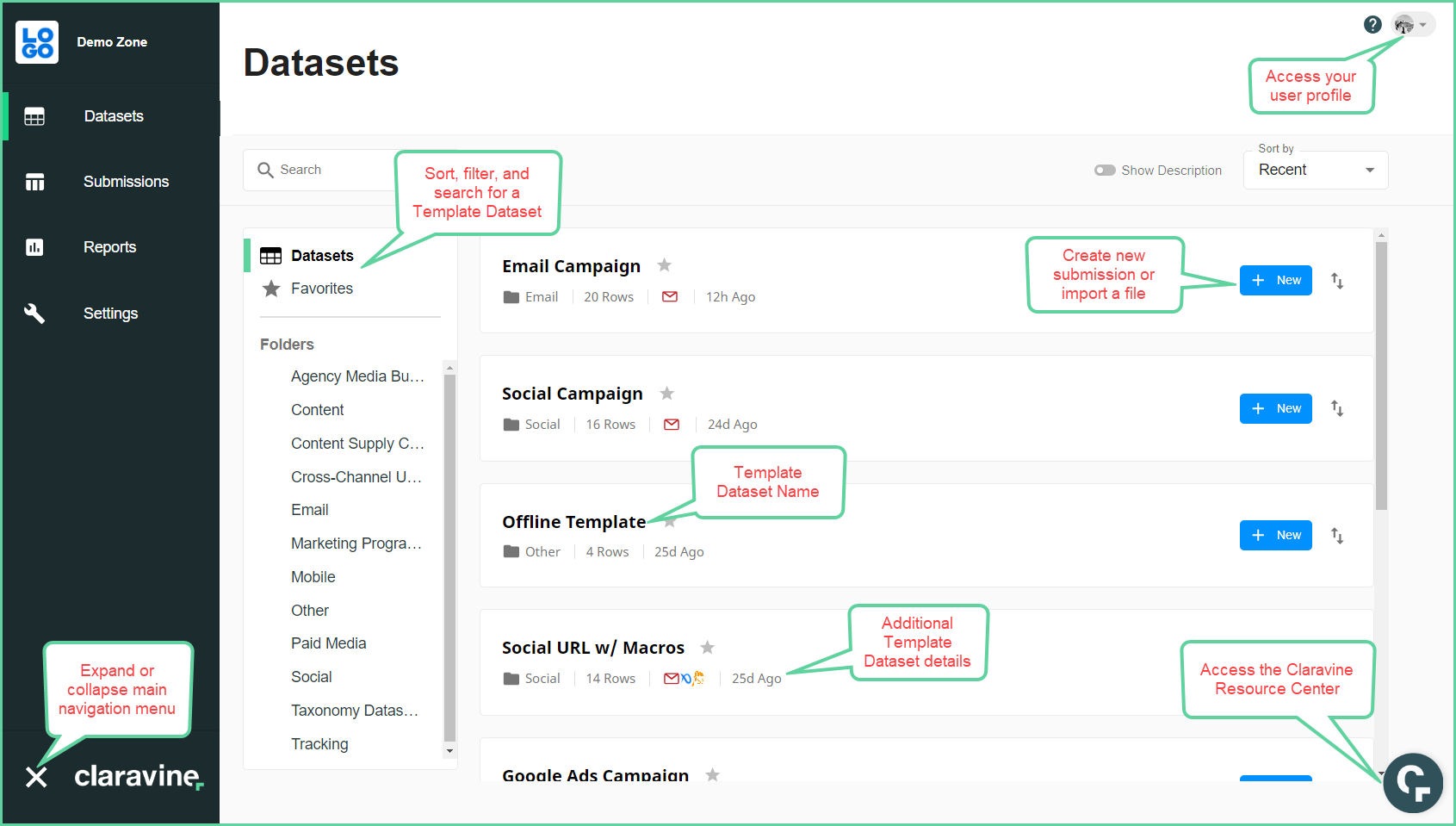Screen dimensions: 1456x826
Task: Click the import sort arrows beside Offline Template's New button
Action: point(1338,536)
